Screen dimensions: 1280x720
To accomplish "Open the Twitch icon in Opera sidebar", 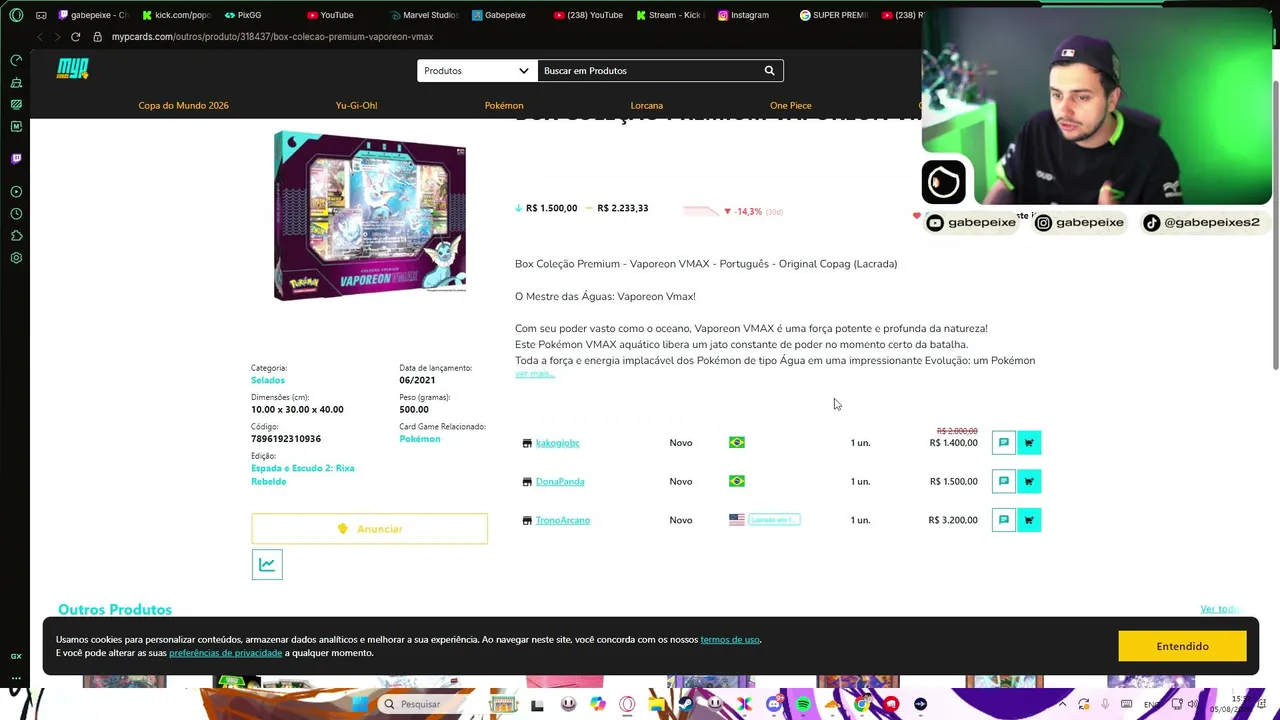I will coord(16,158).
